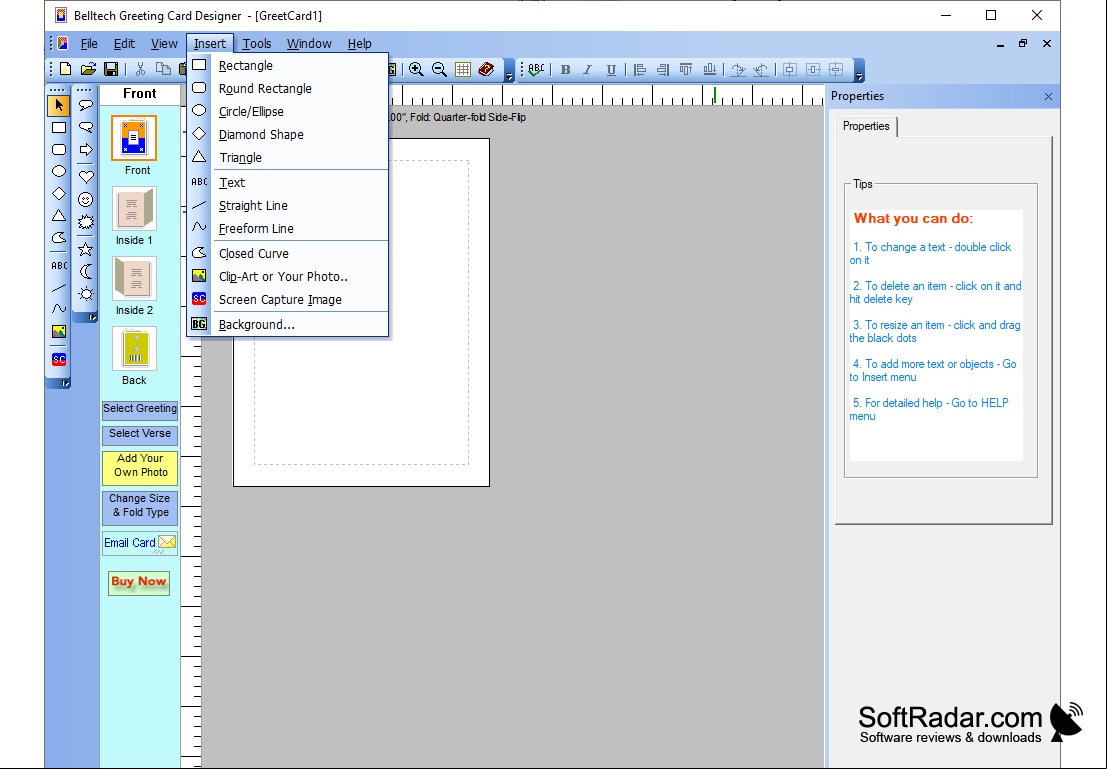Select the picture insert tool in toolbox
This screenshot has height=769, width=1107.
(59, 331)
